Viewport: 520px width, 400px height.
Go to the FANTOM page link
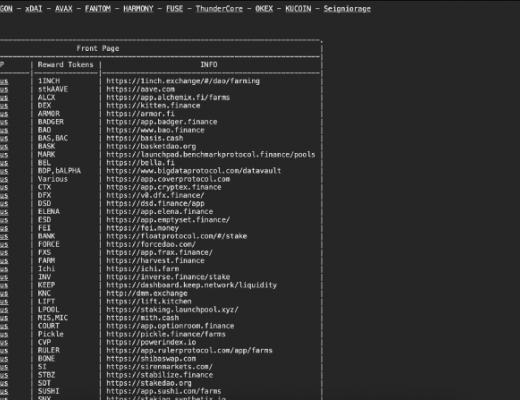(x=97, y=9)
